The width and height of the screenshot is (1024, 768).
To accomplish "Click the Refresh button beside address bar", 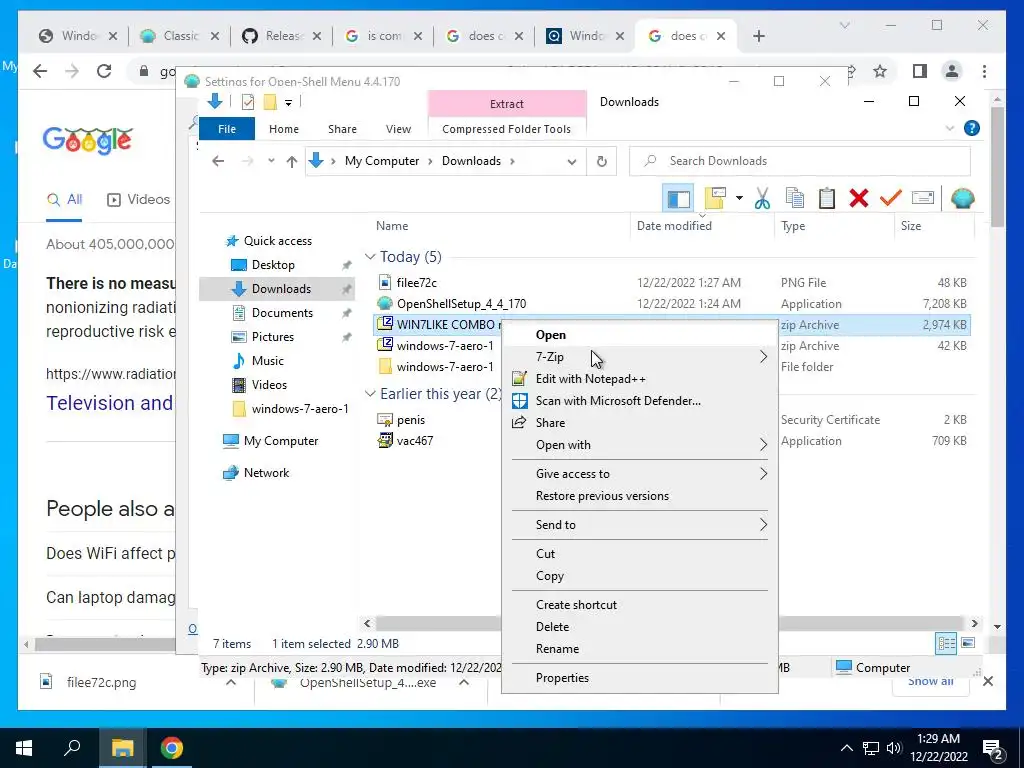I will click(x=601, y=161).
